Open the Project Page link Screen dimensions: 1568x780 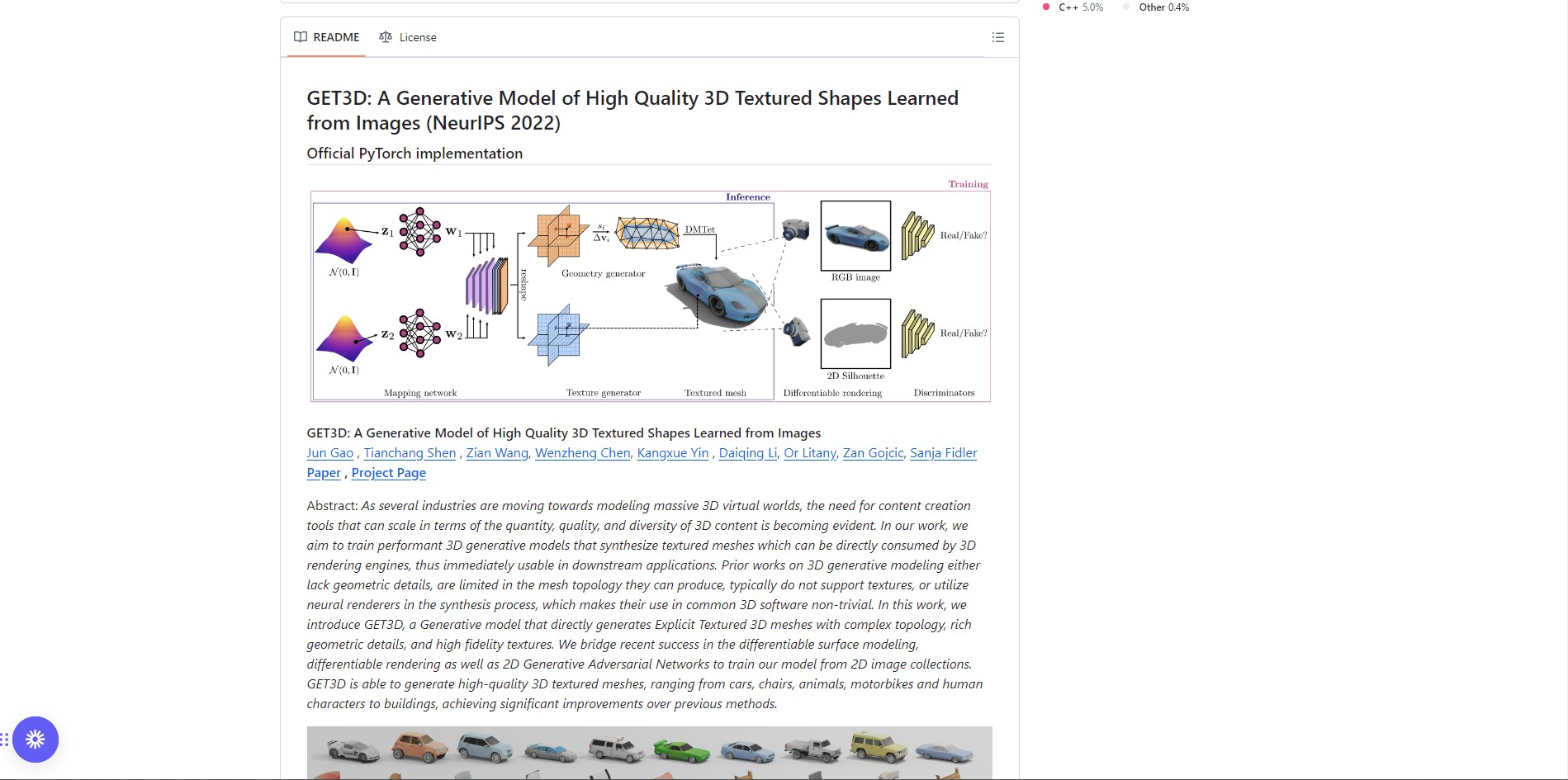click(x=389, y=473)
